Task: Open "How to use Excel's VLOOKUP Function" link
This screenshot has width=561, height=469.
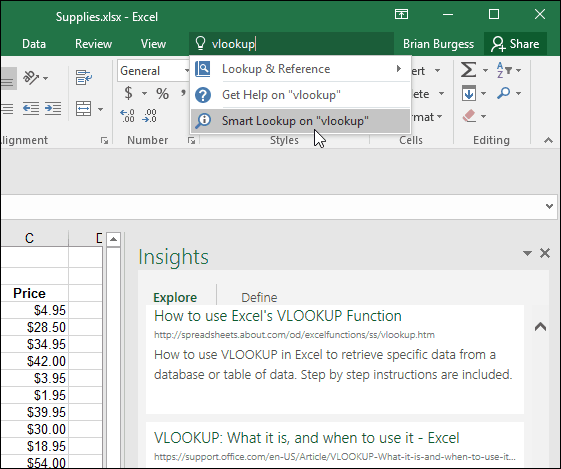Action: pyautogui.click(x=278, y=316)
